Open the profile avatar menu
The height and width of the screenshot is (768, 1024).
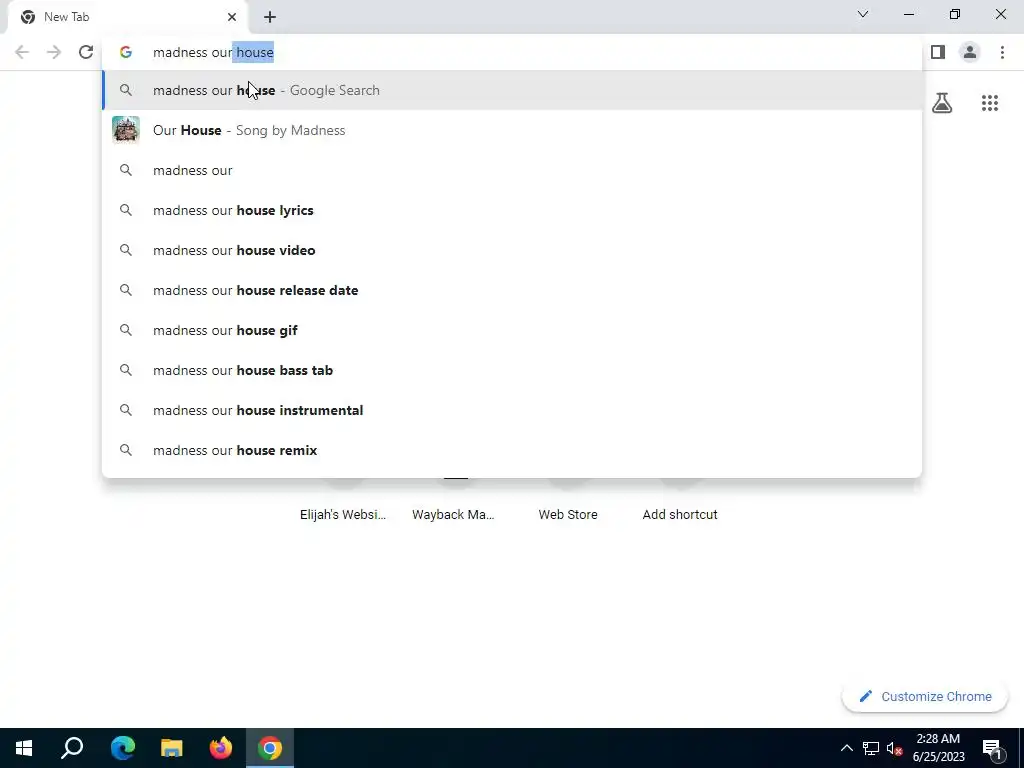pyautogui.click(x=970, y=52)
